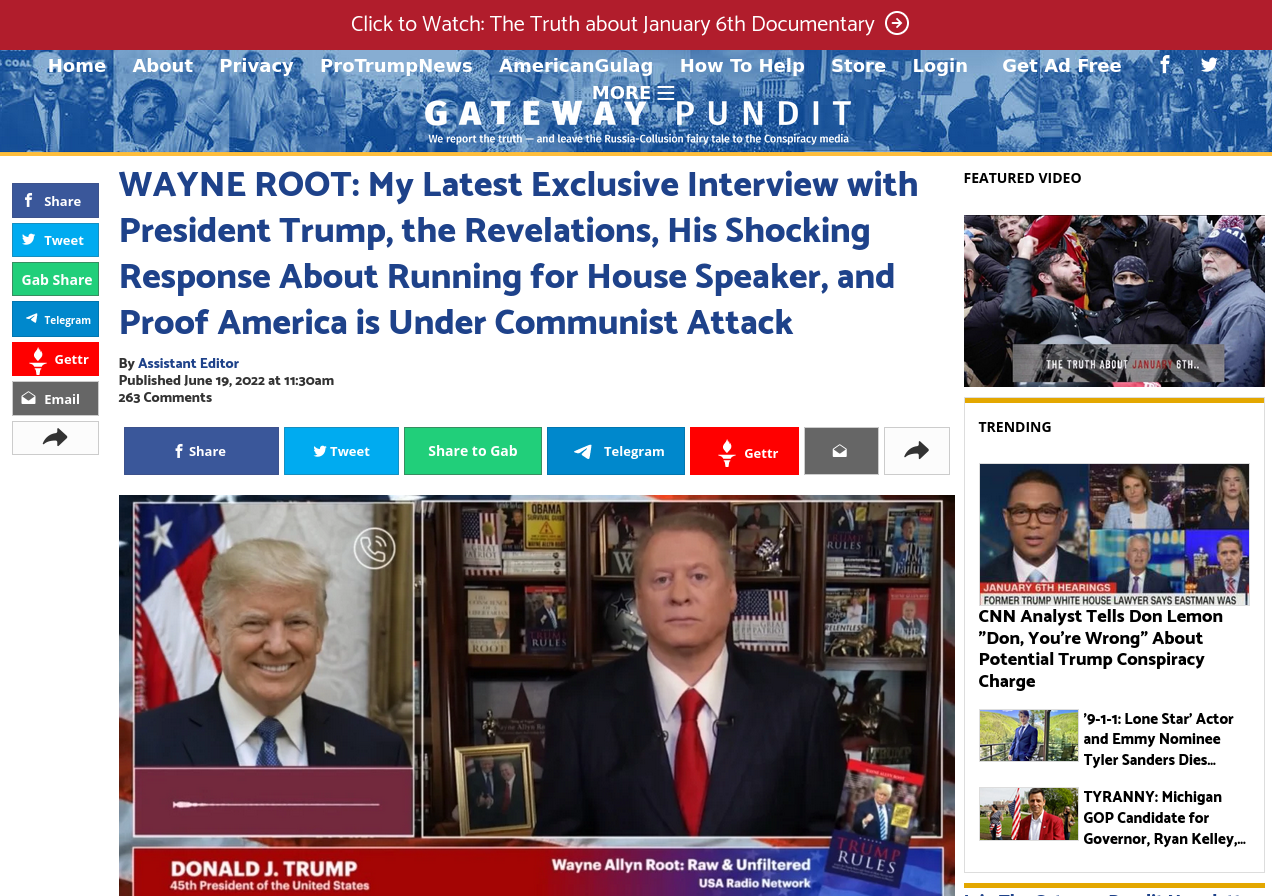The height and width of the screenshot is (896, 1272).
Task: Open ProTrumpNews from the navigation
Action: [x=396, y=65]
